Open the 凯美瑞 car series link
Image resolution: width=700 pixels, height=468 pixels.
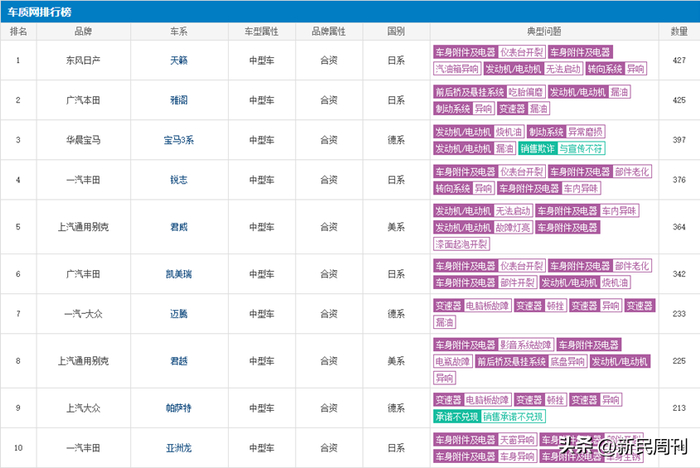(179, 274)
